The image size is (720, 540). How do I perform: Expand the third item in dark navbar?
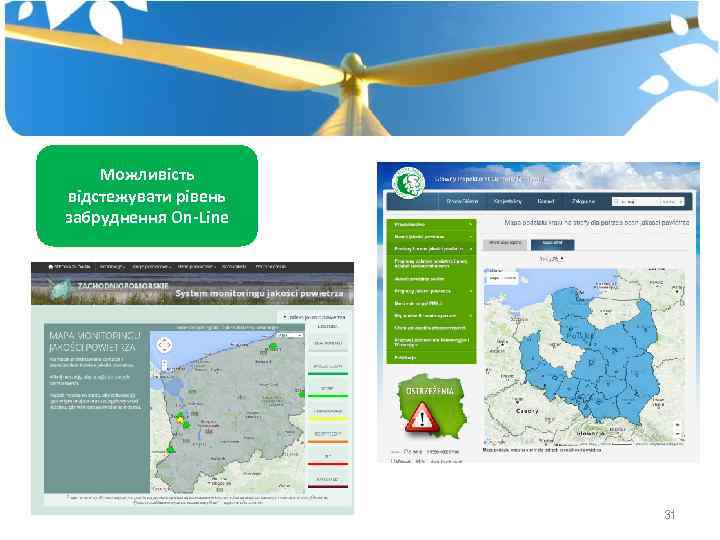click(151, 267)
